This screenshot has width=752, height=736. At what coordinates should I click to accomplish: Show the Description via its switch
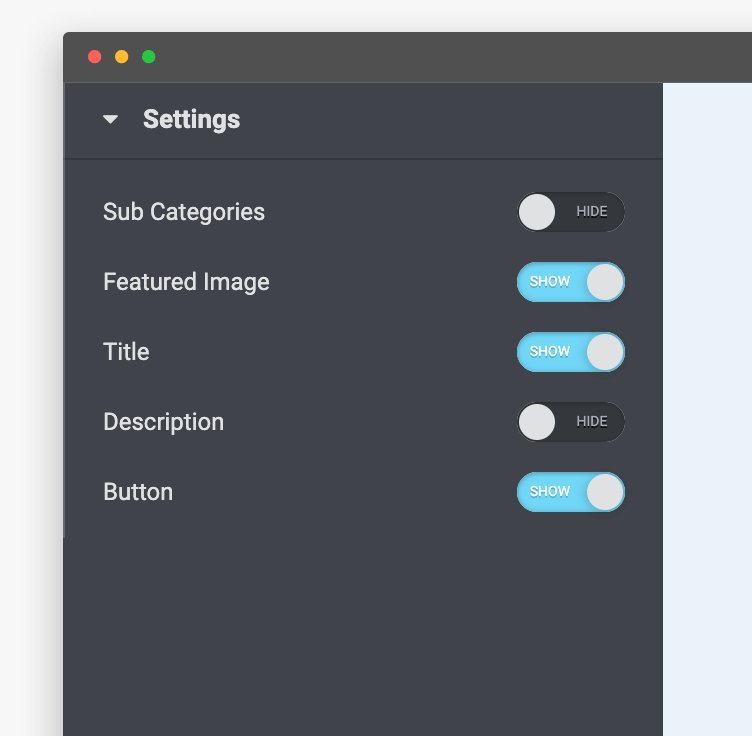pyautogui.click(x=570, y=422)
